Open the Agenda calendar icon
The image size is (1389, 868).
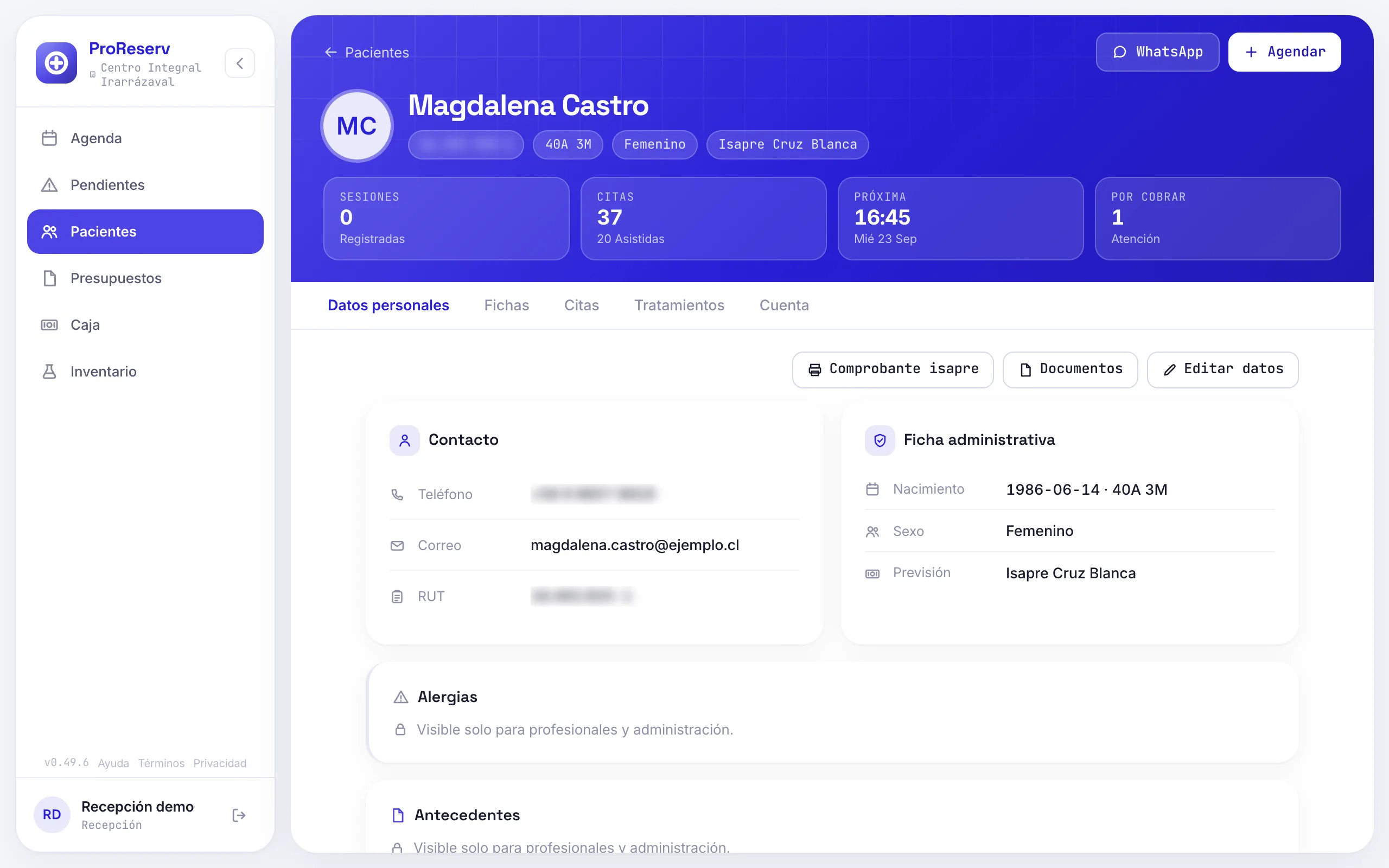[x=49, y=138]
